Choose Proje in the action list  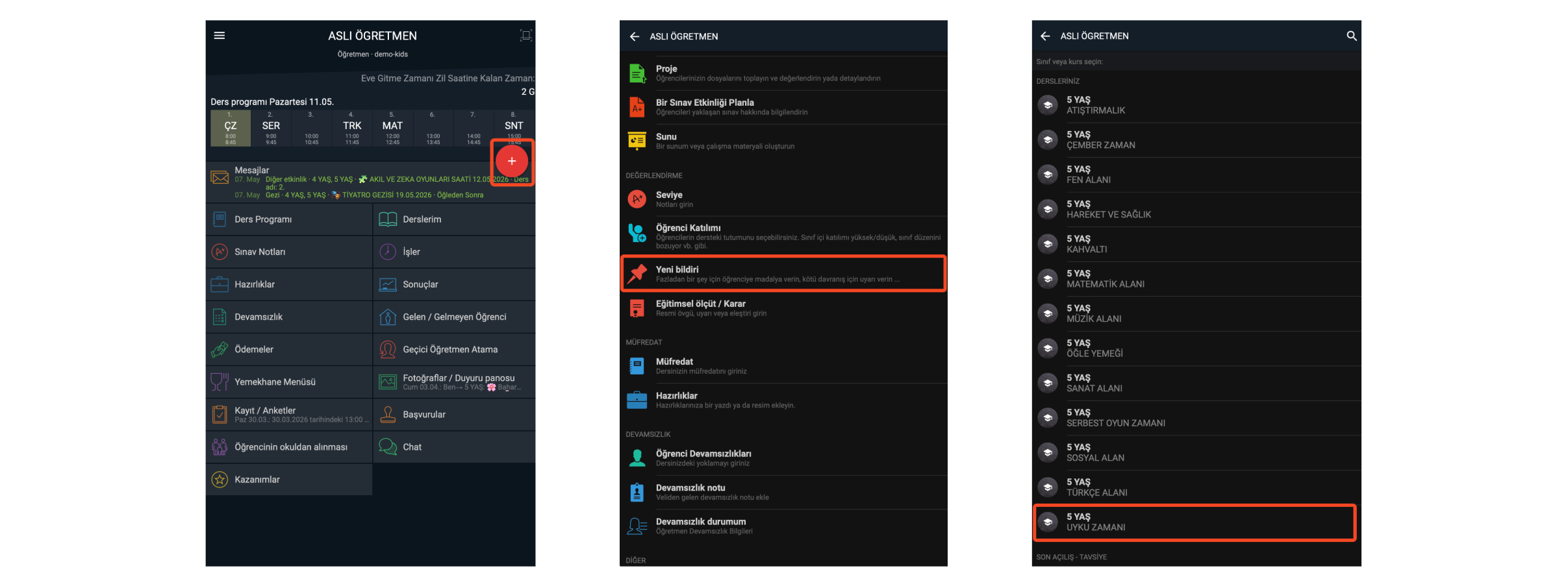(x=783, y=73)
